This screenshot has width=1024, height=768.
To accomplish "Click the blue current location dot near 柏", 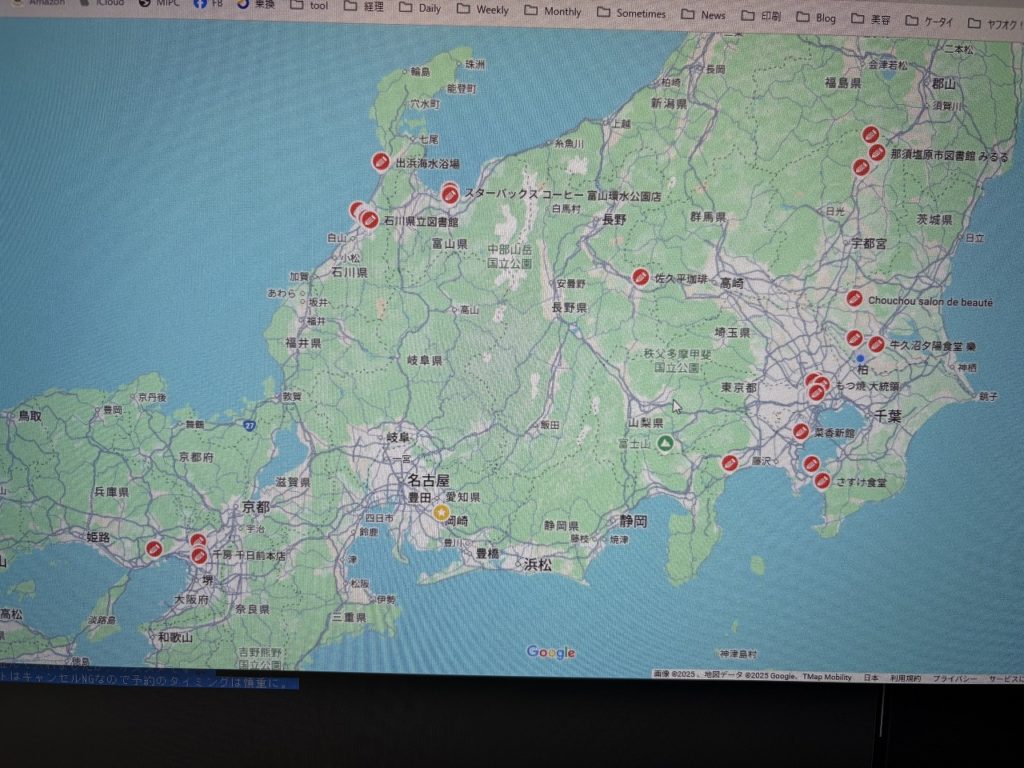I will coord(860,358).
